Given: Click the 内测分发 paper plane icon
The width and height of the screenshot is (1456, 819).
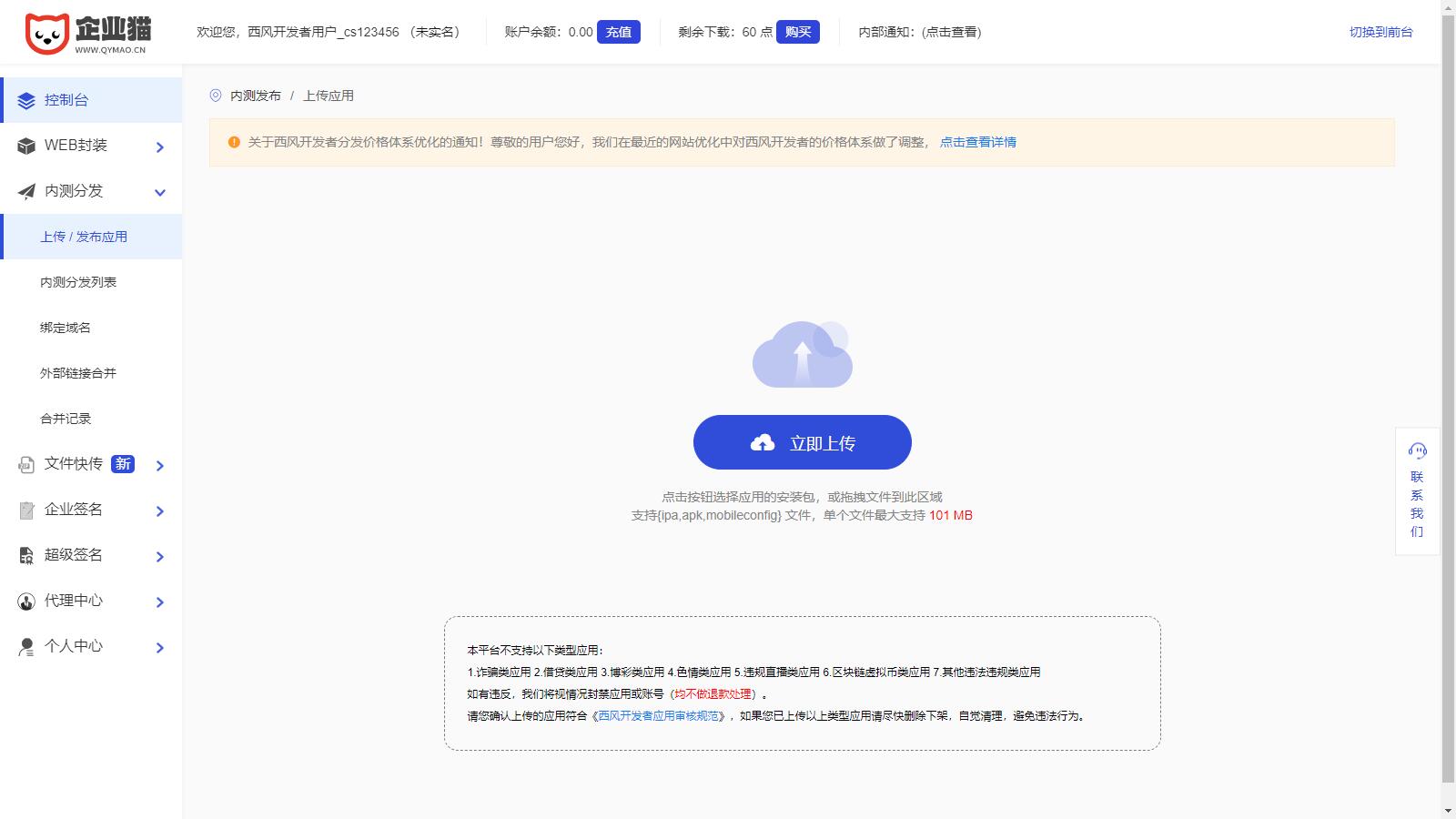Looking at the screenshot, I should 25,191.
